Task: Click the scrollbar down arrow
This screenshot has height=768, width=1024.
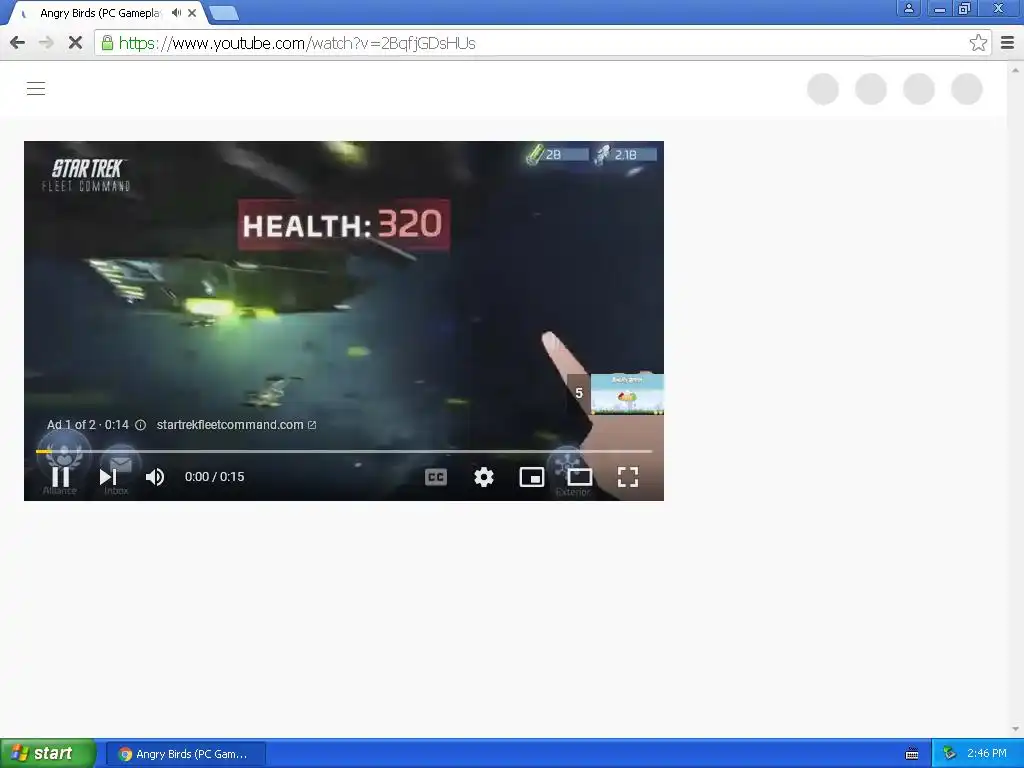Action: 1015,729
